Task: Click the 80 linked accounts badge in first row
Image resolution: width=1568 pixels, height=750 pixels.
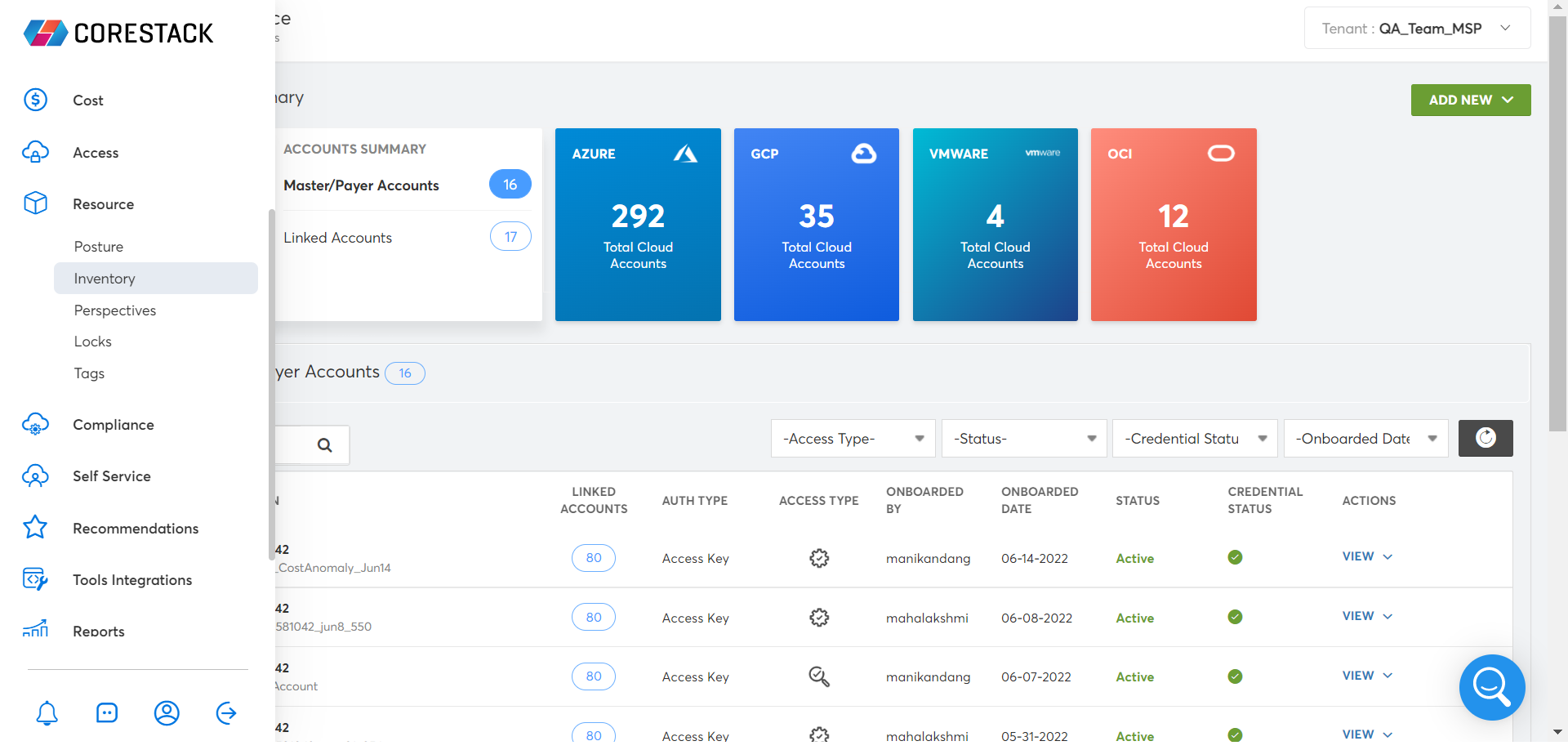Action: click(593, 558)
